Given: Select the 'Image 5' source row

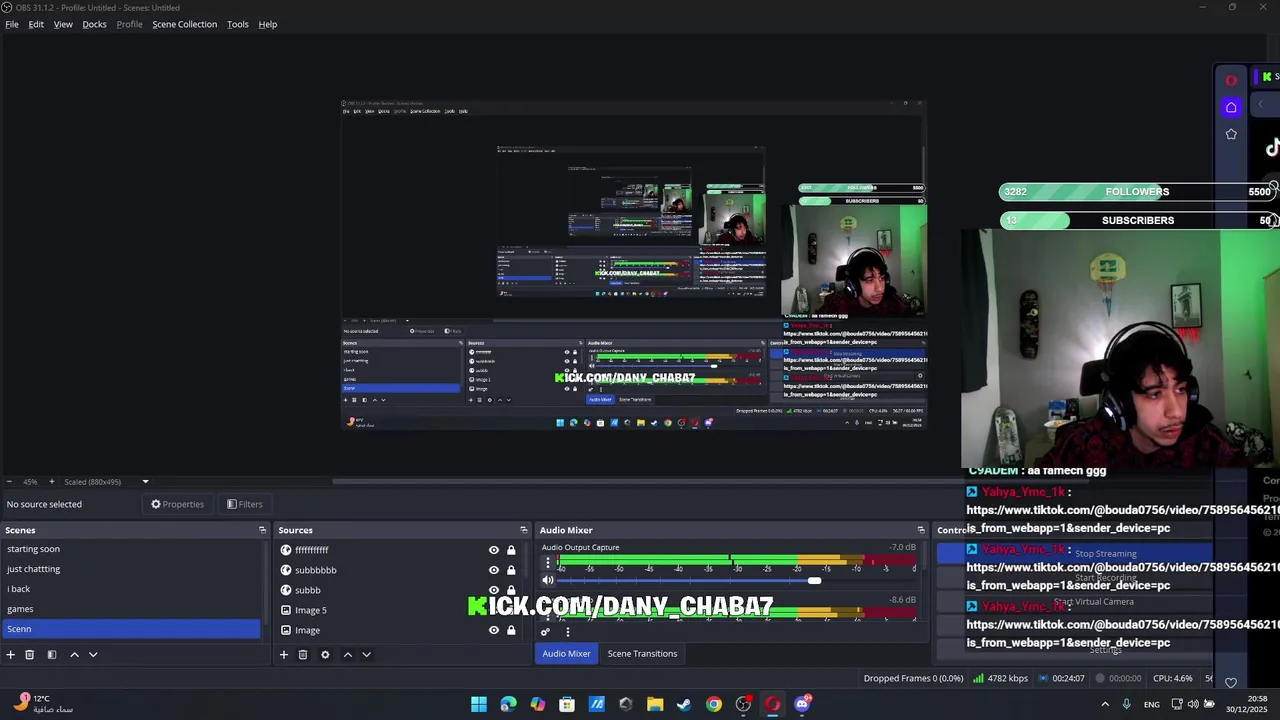Looking at the screenshot, I should (400, 610).
